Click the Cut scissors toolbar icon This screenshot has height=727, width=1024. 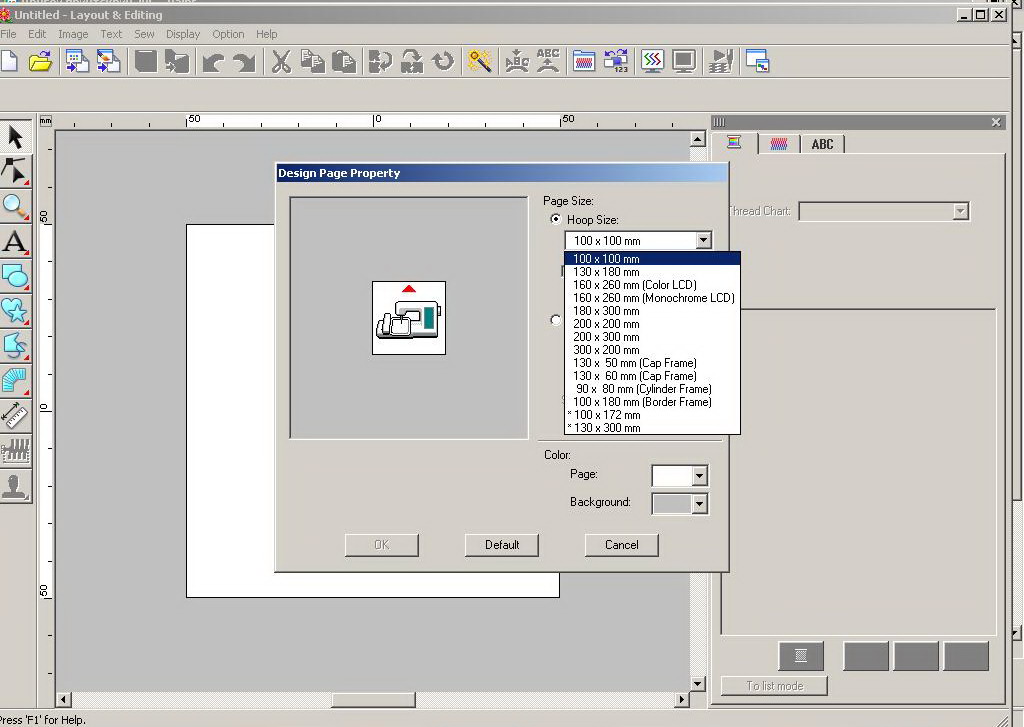(281, 62)
